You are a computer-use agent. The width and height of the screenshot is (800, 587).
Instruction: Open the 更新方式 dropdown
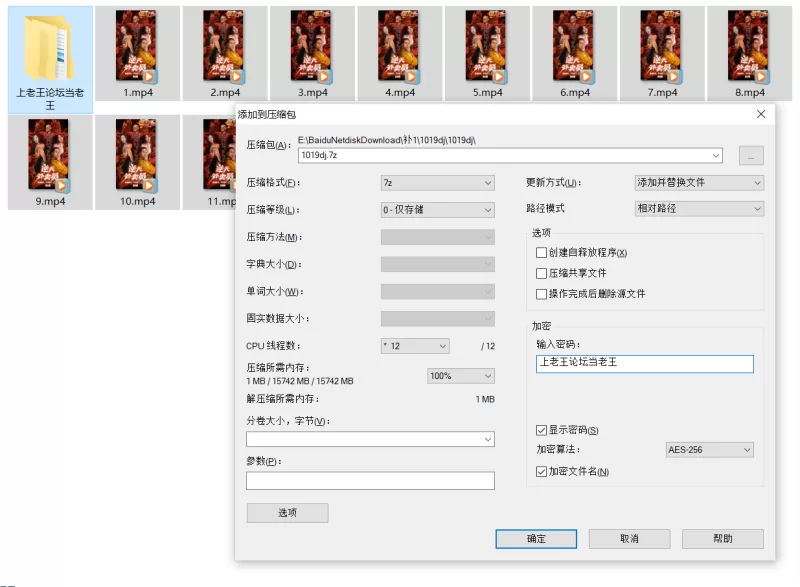tap(699, 183)
